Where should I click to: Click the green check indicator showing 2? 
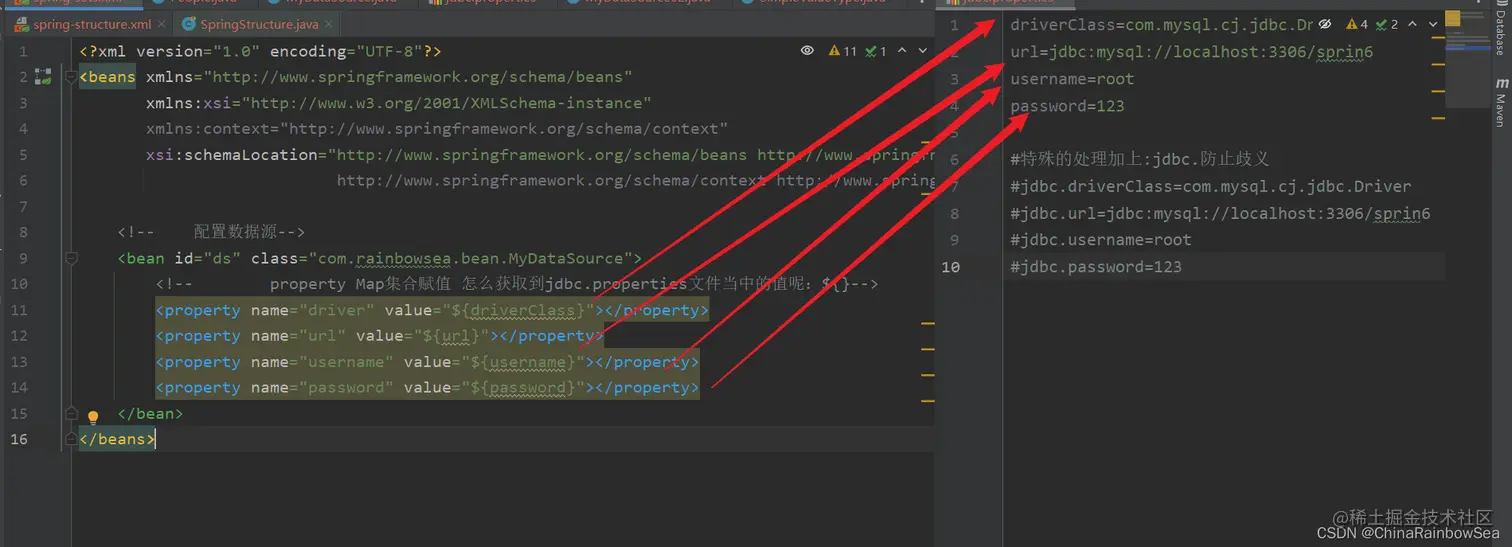[1387, 24]
